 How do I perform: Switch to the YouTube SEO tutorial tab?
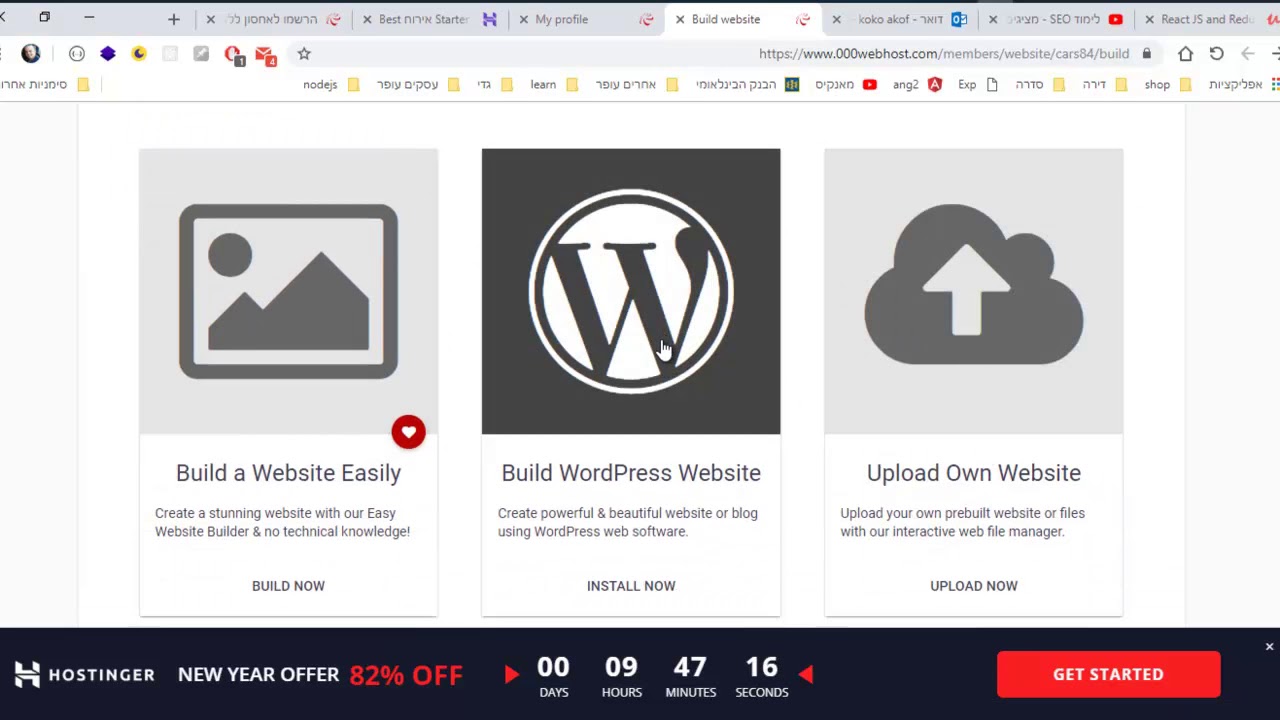pos(1055,19)
